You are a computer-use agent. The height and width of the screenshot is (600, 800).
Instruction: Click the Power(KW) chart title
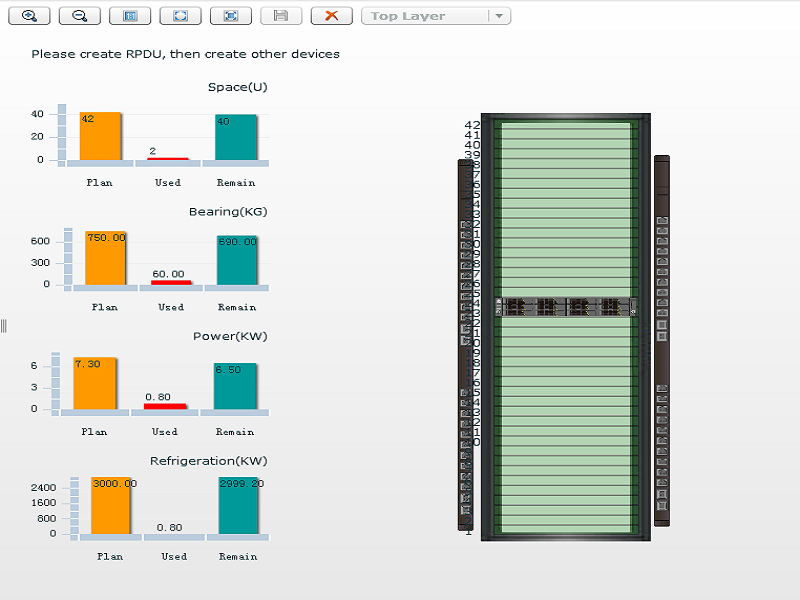tap(230, 336)
